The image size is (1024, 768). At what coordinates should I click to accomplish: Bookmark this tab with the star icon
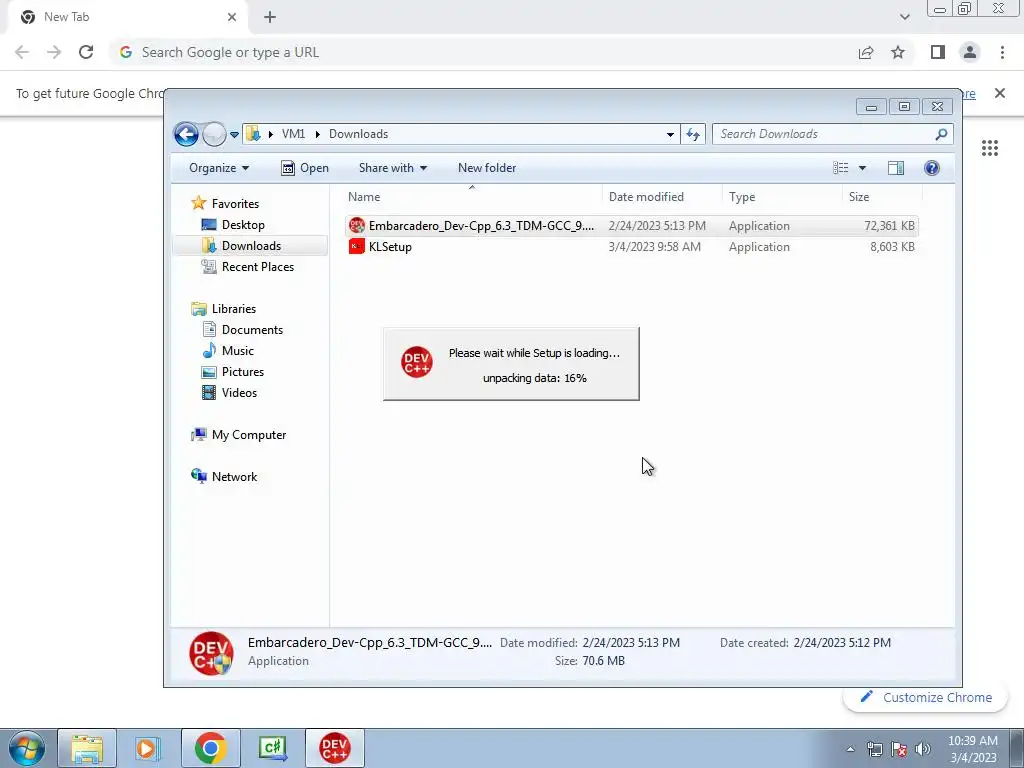(x=898, y=52)
